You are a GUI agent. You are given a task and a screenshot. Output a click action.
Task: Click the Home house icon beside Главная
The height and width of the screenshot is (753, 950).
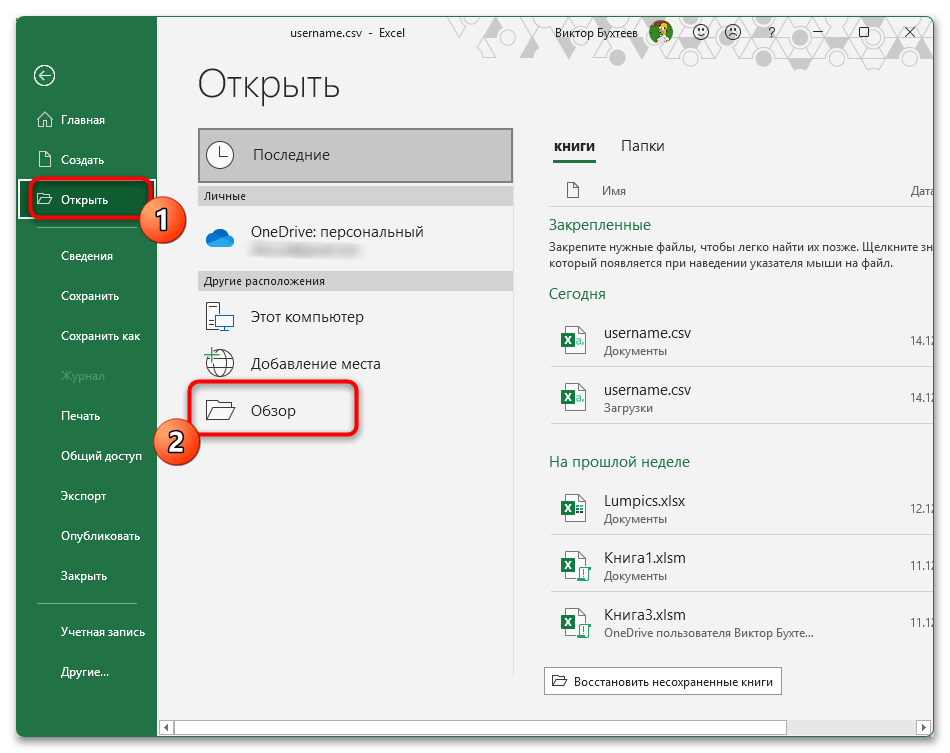pyautogui.click(x=45, y=120)
